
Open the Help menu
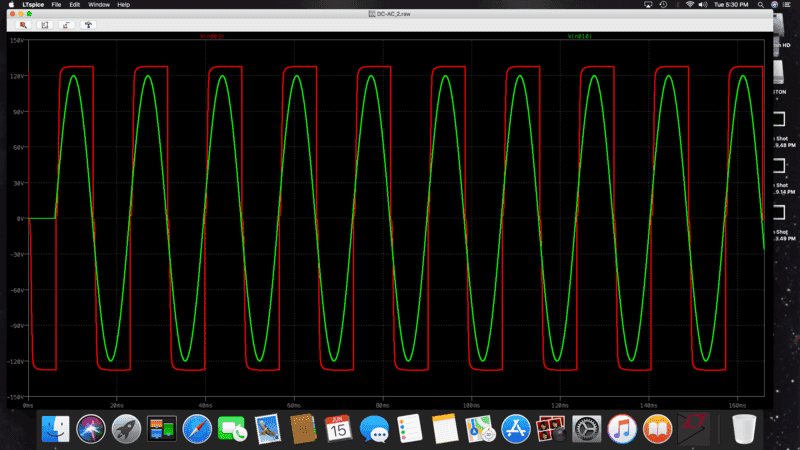[x=124, y=5]
